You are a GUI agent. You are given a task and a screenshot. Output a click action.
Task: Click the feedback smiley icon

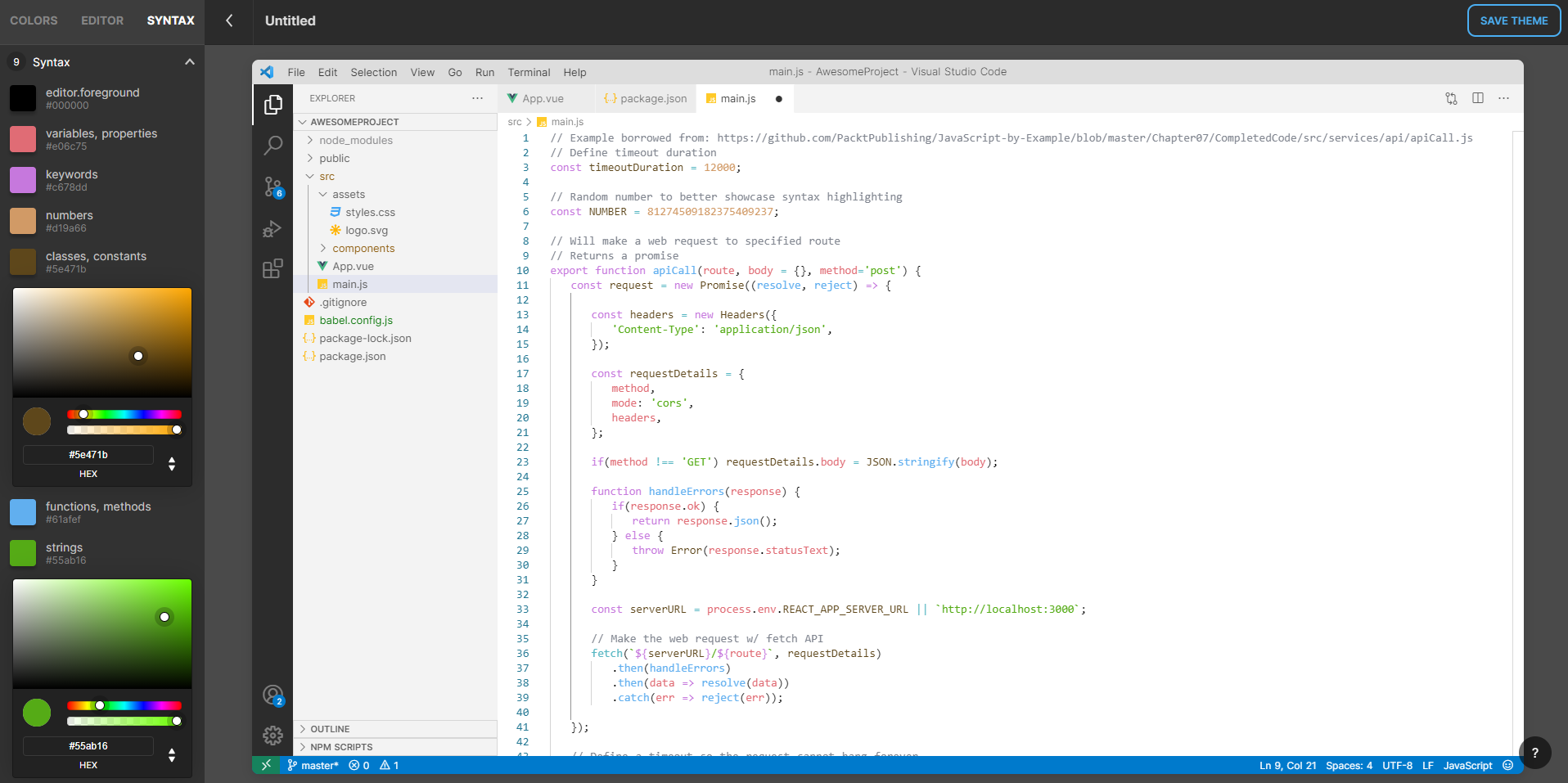[x=1508, y=766]
